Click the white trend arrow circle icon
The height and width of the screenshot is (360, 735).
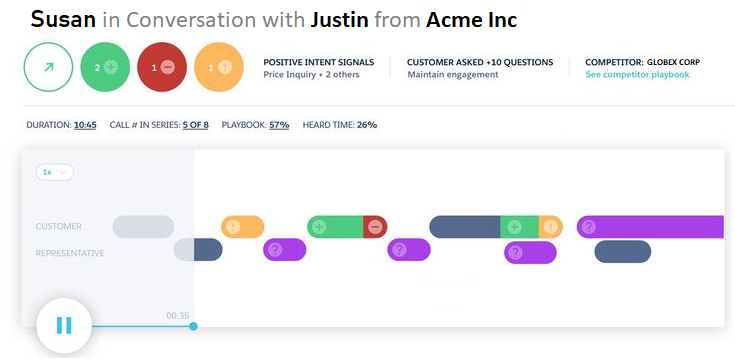pos(48,67)
